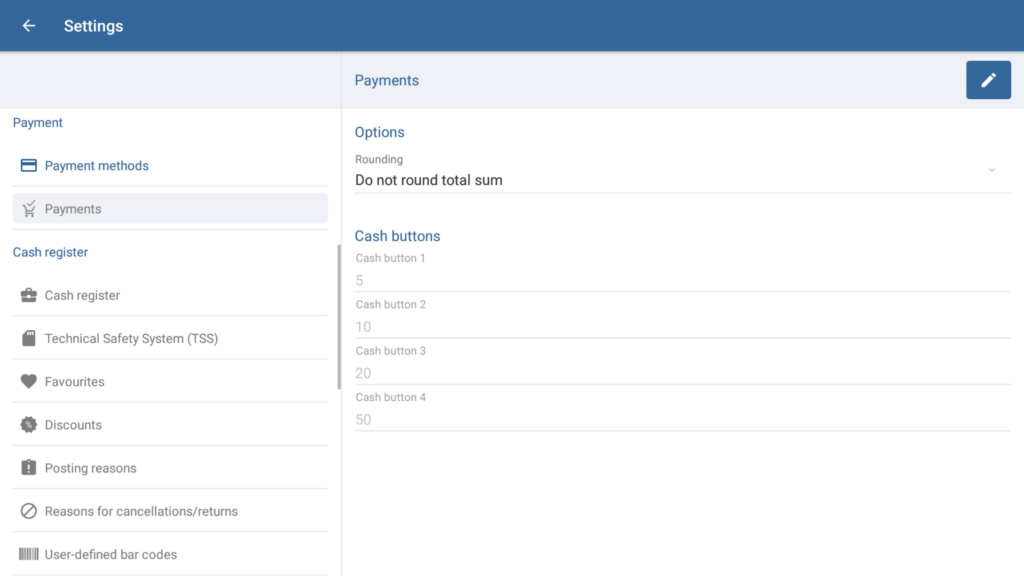Click the Payments cart icon
Image resolution: width=1024 pixels, height=576 pixels.
click(x=29, y=209)
